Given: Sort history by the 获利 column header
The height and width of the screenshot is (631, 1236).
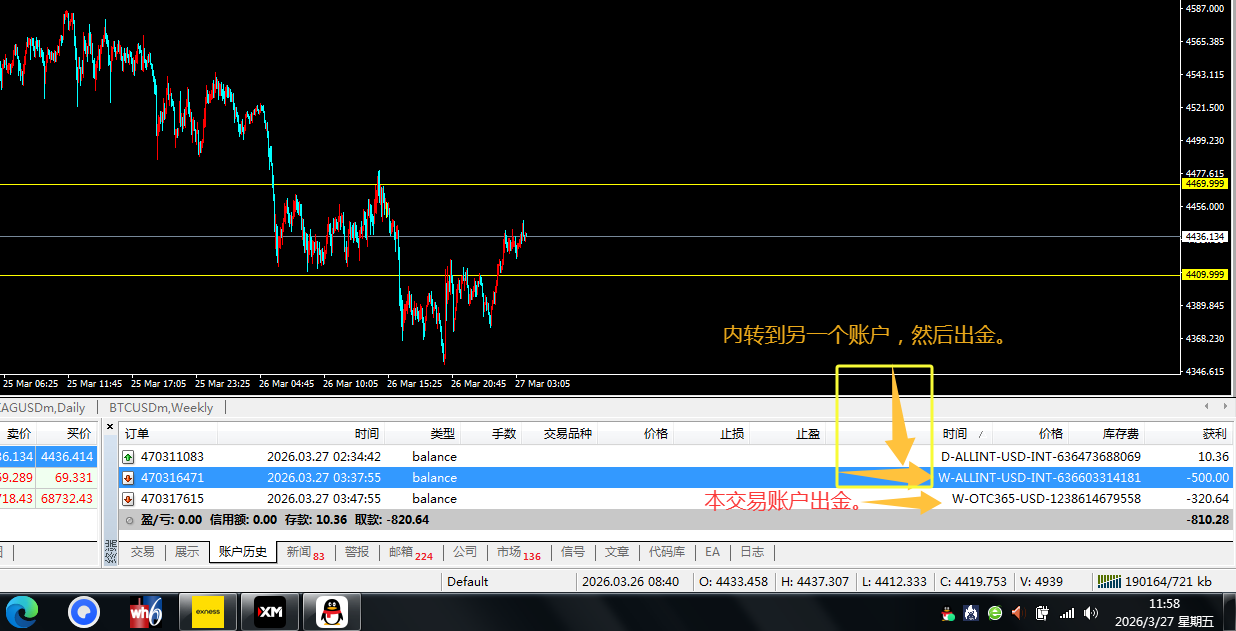Looking at the screenshot, I should coord(1213,434).
